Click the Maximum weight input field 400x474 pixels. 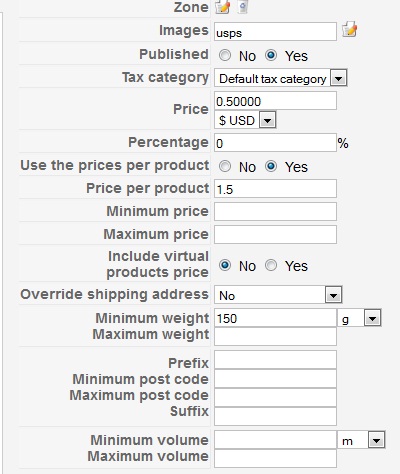[x=275, y=336]
